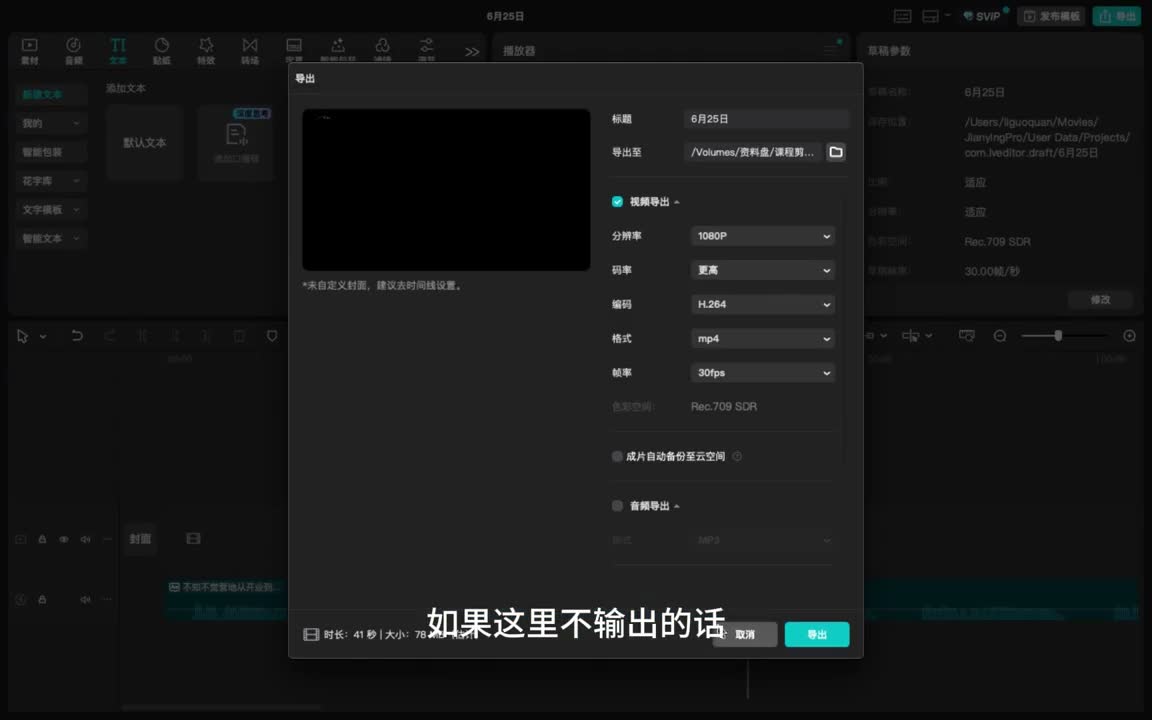Open the 码率 更高 dropdown
This screenshot has width=1152, height=720.
[x=763, y=270]
